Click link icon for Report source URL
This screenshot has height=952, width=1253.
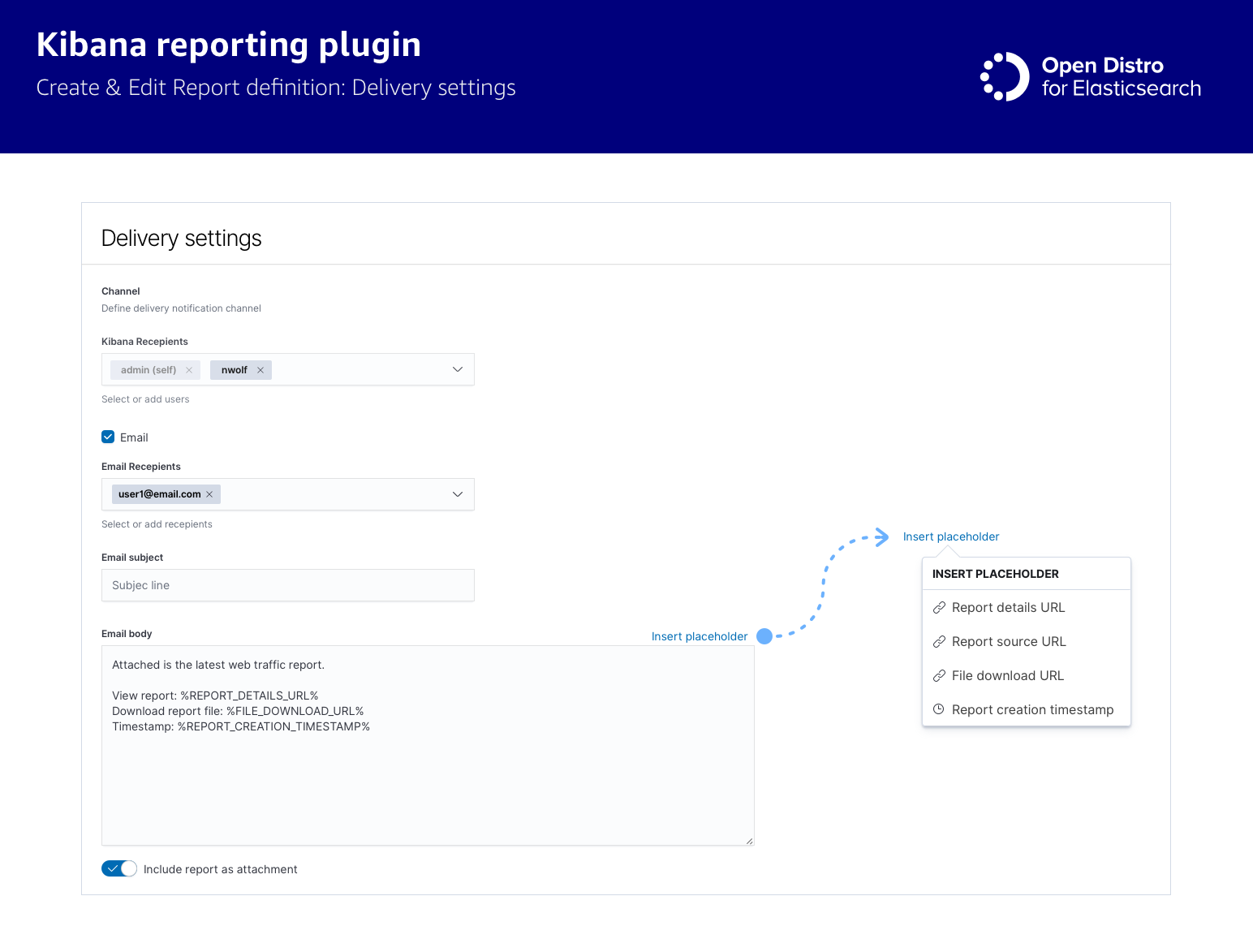[939, 642]
